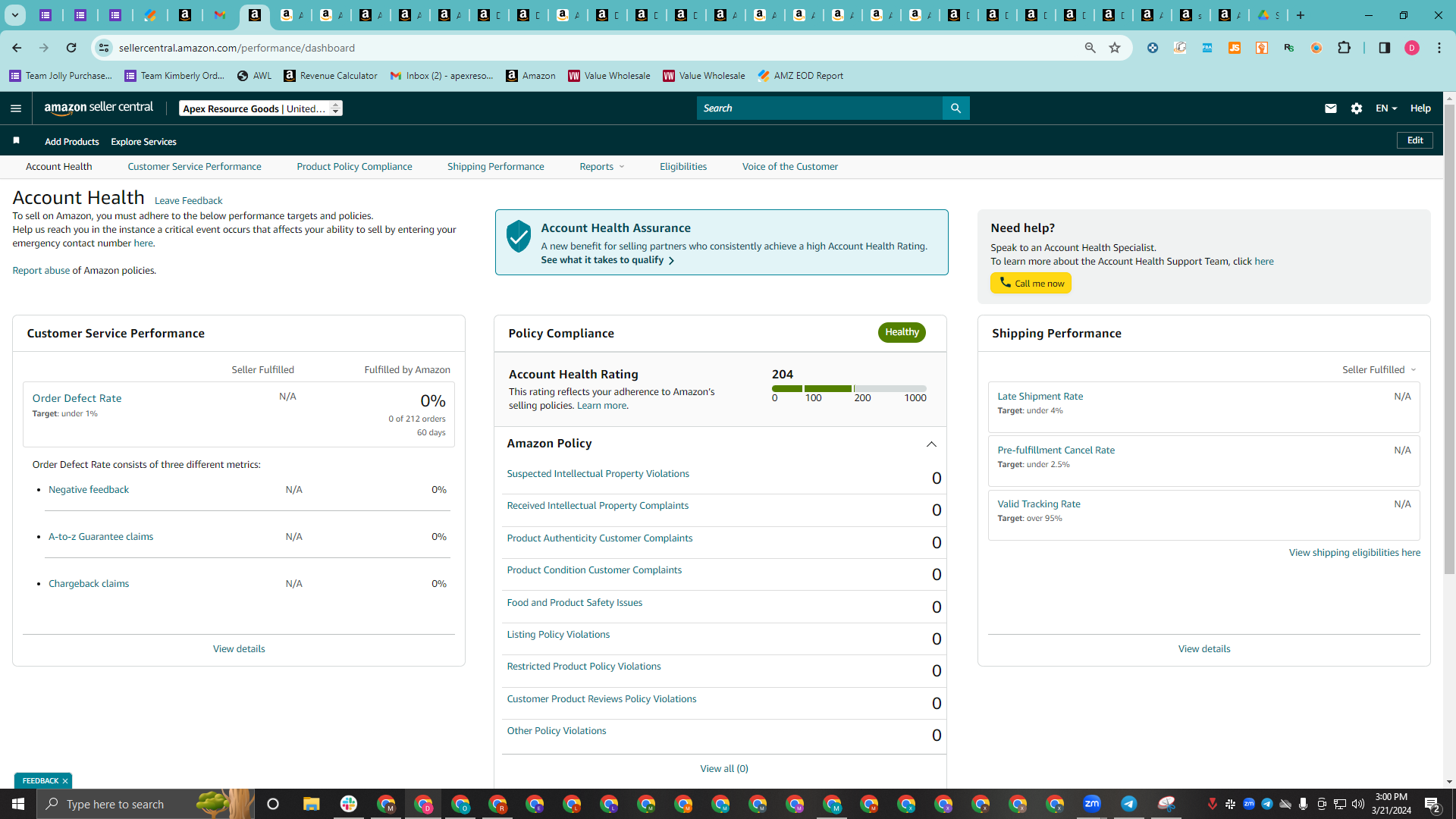The width and height of the screenshot is (1456, 819).
Task: Go back using the browser back arrow
Action: 17,48
